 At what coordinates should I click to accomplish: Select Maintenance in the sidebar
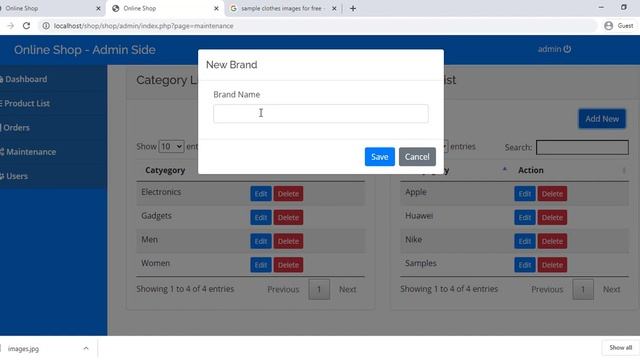[x=30, y=152]
